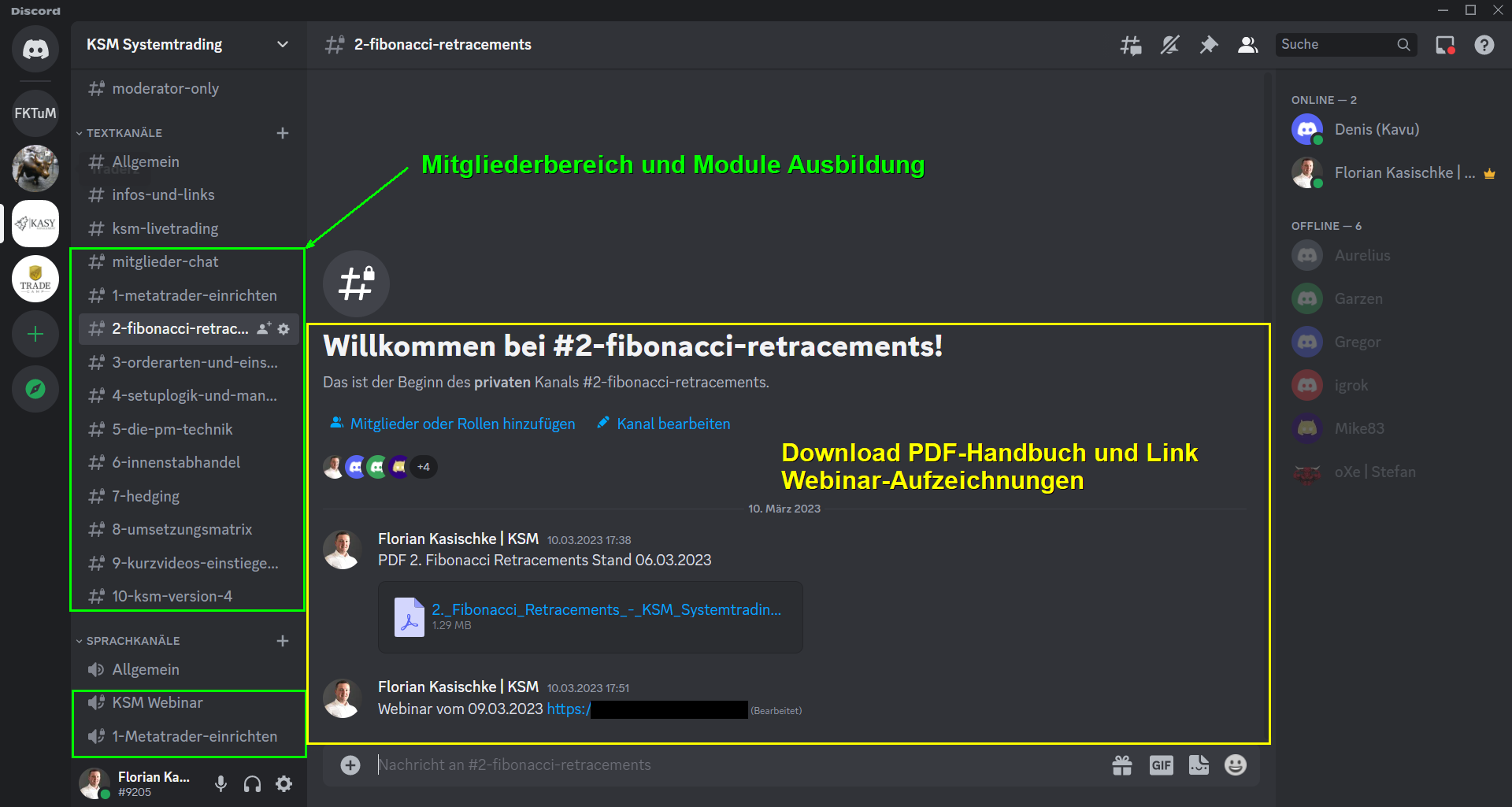Open Discord help

pyautogui.click(x=1484, y=45)
